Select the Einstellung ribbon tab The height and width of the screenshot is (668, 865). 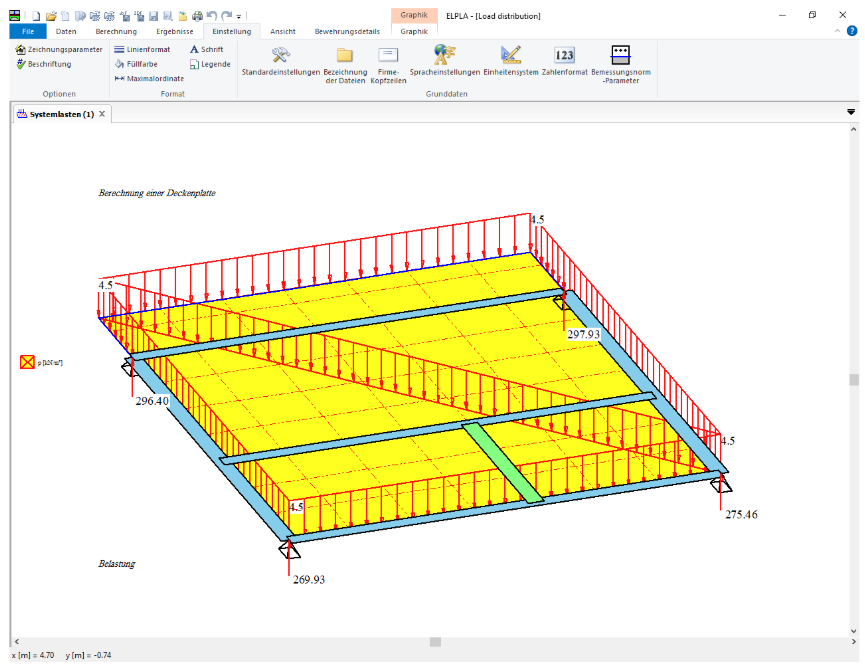[x=232, y=31]
